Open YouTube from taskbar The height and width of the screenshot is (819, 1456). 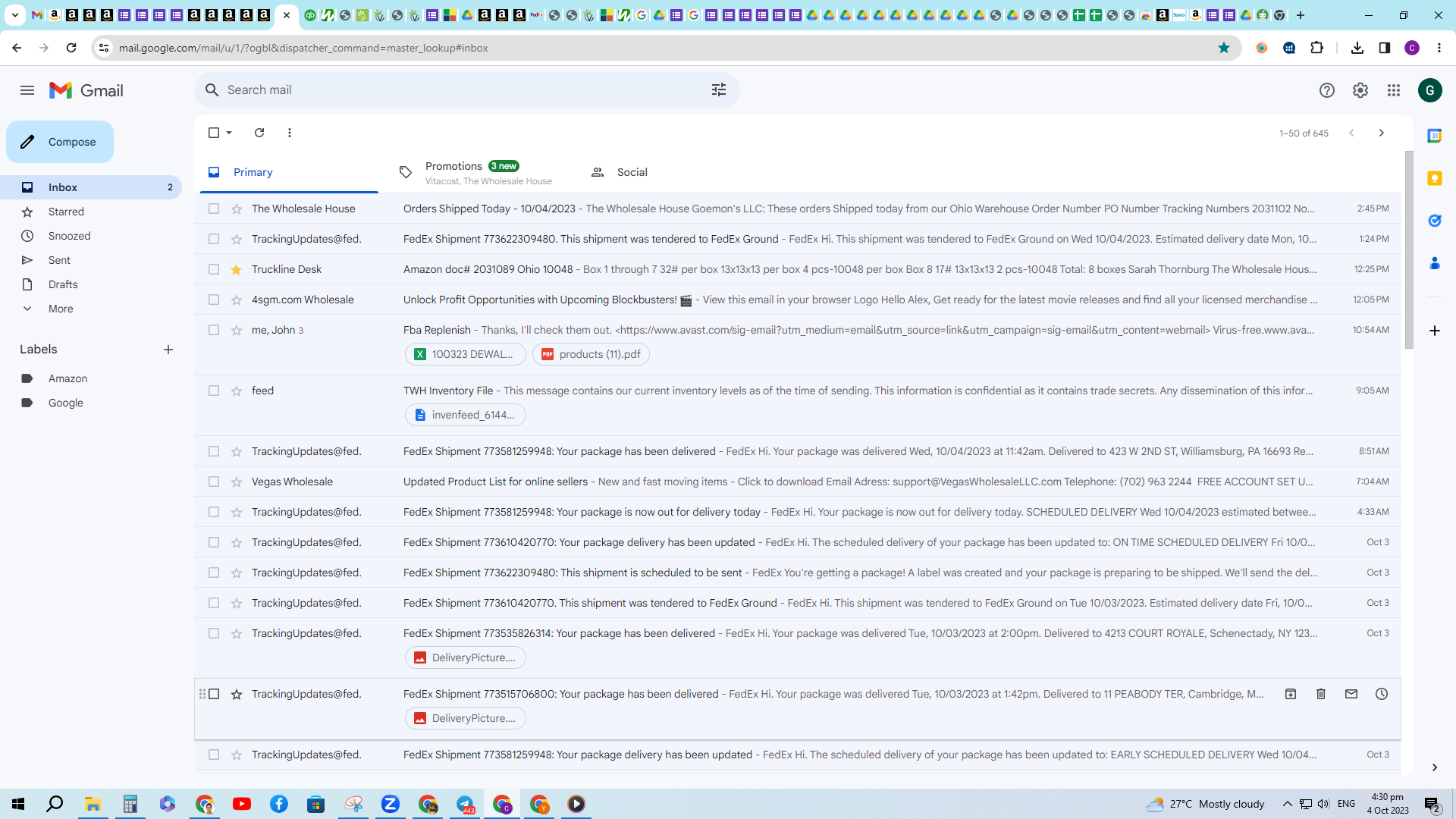coord(242,804)
